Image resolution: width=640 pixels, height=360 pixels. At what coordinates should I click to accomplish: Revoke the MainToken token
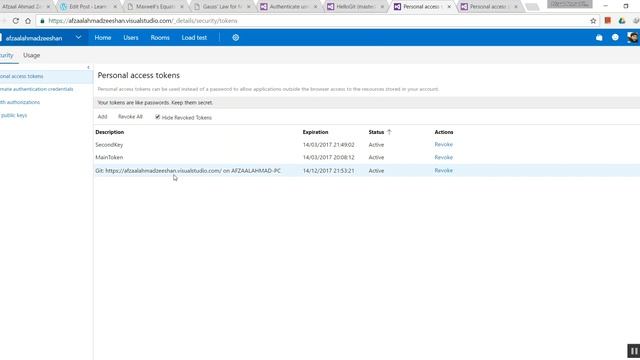coord(444,157)
